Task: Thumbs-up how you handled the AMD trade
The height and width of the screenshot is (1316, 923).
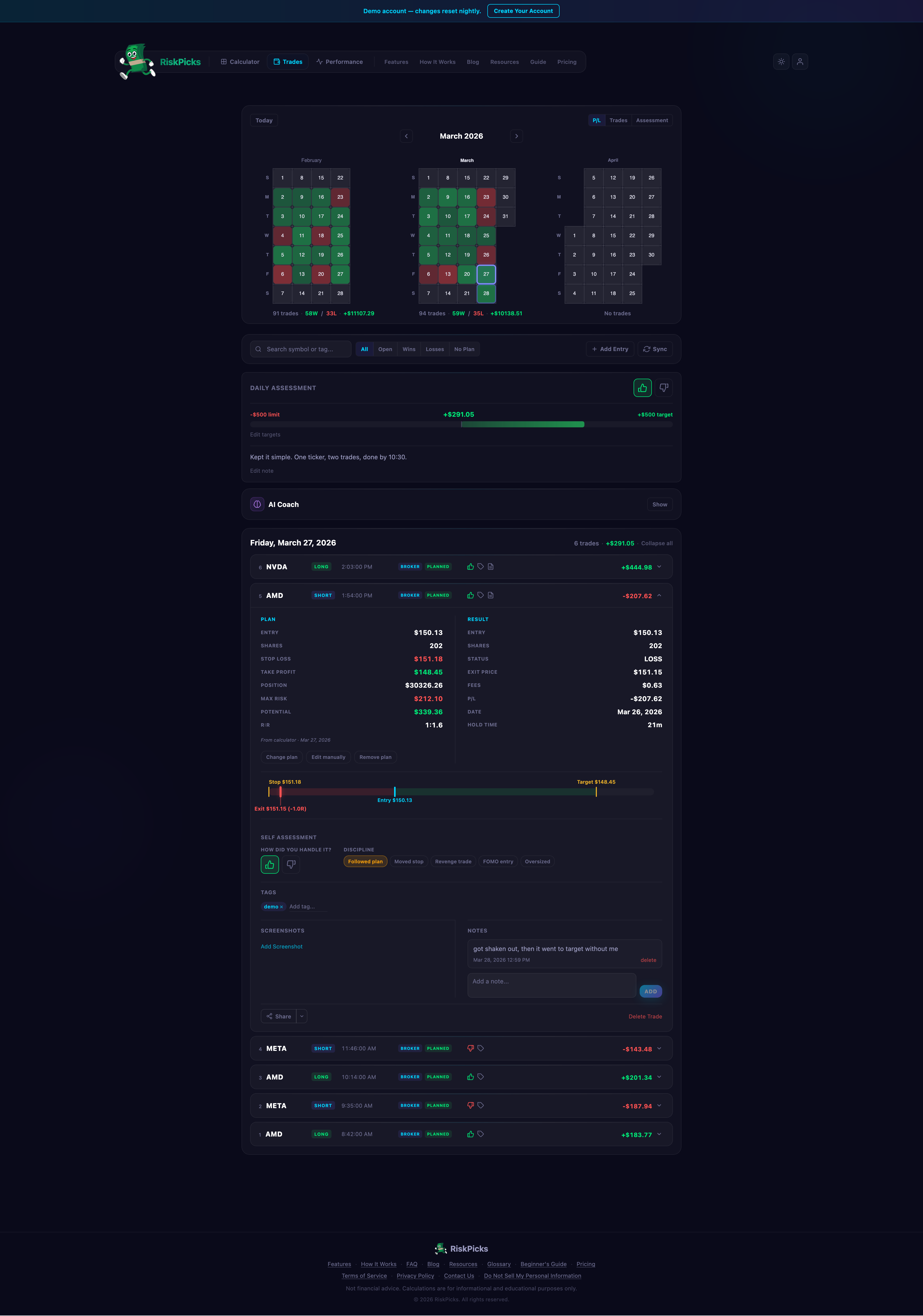Action: tap(269, 864)
